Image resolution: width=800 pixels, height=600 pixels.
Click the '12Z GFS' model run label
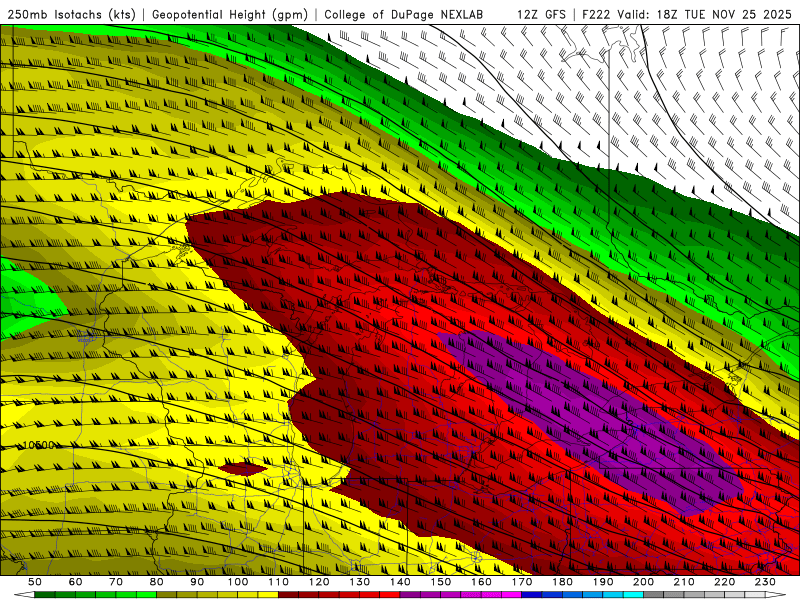click(541, 14)
